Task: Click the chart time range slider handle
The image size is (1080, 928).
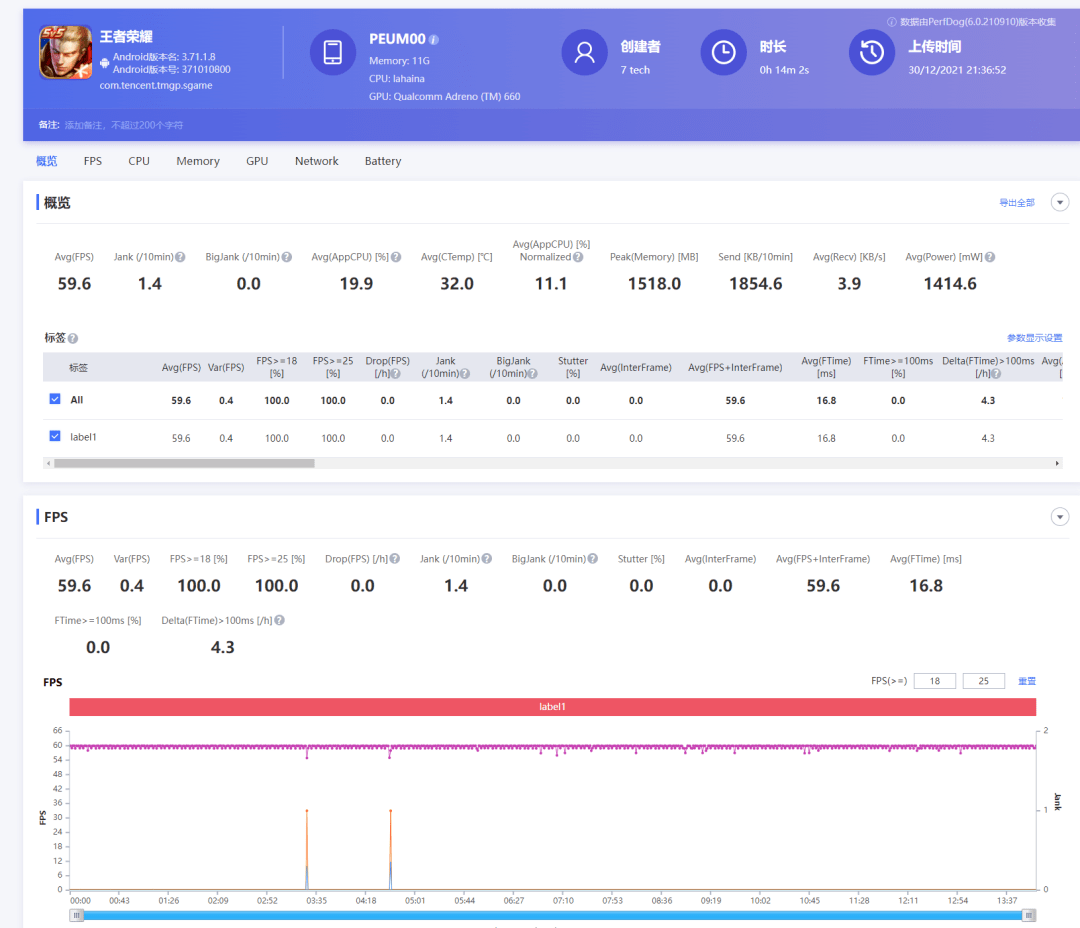Action: pyautogui.click(x=76, y=915)
